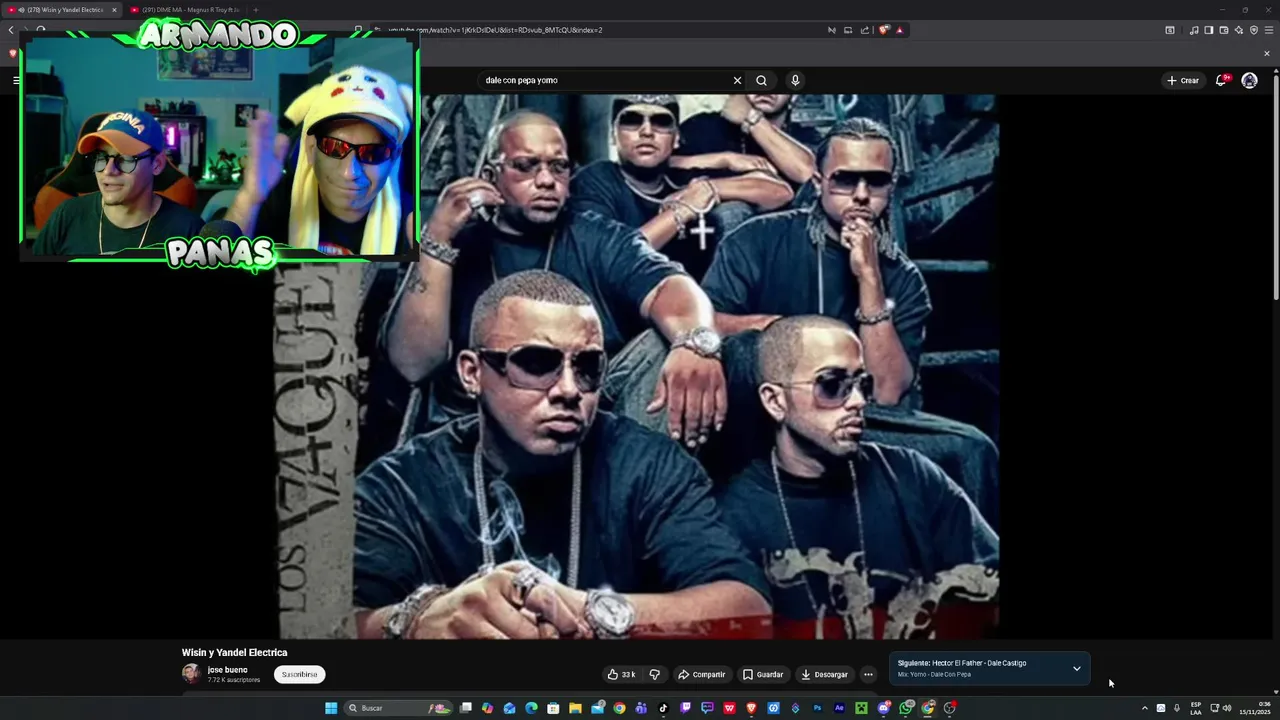Click the music note playlist toolbar icon
Viewport: 1280px width, 720px height.
[1194, 30]
